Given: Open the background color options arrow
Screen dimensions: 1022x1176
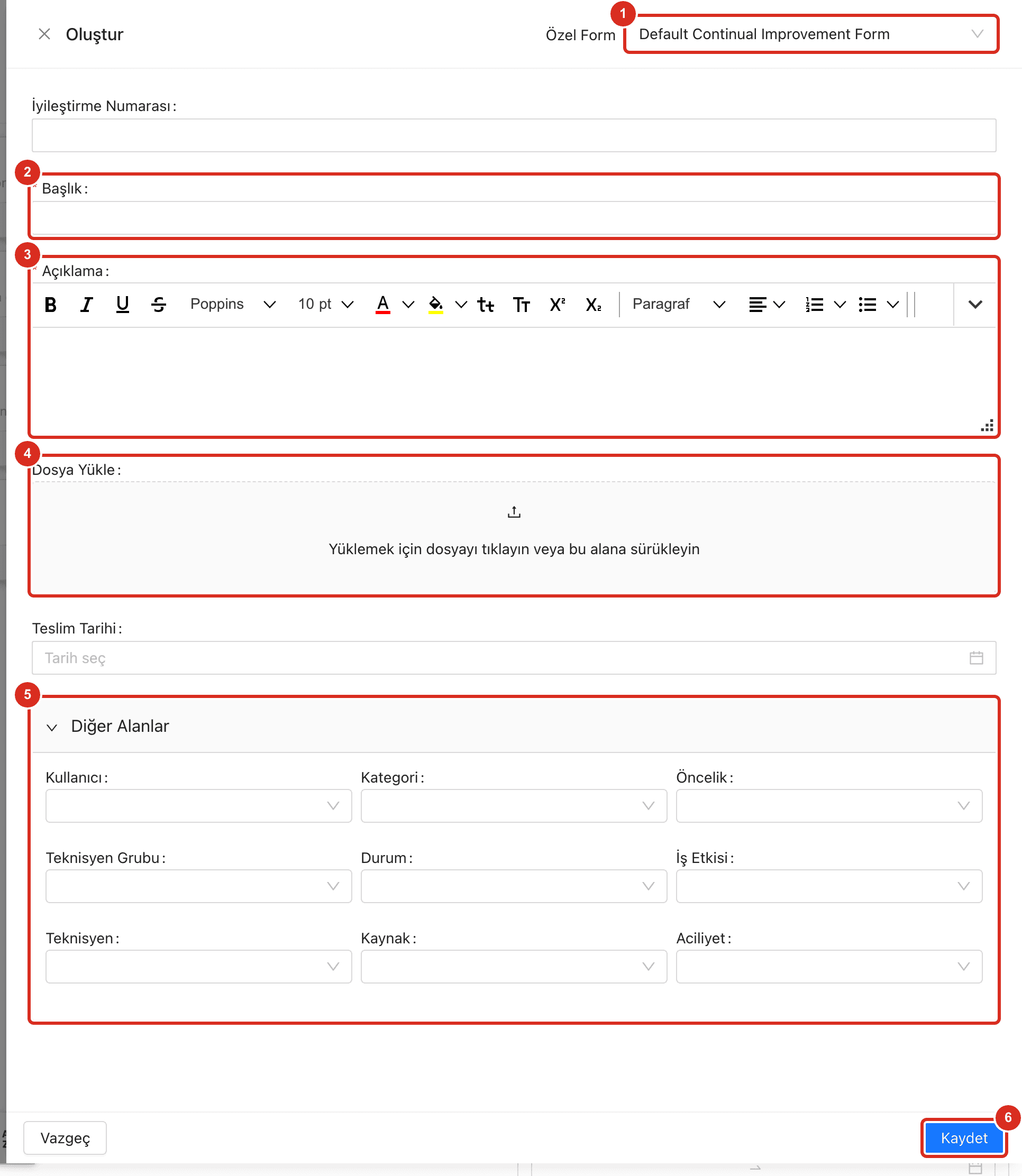Looking at the screenshot, I should point(461,305).
